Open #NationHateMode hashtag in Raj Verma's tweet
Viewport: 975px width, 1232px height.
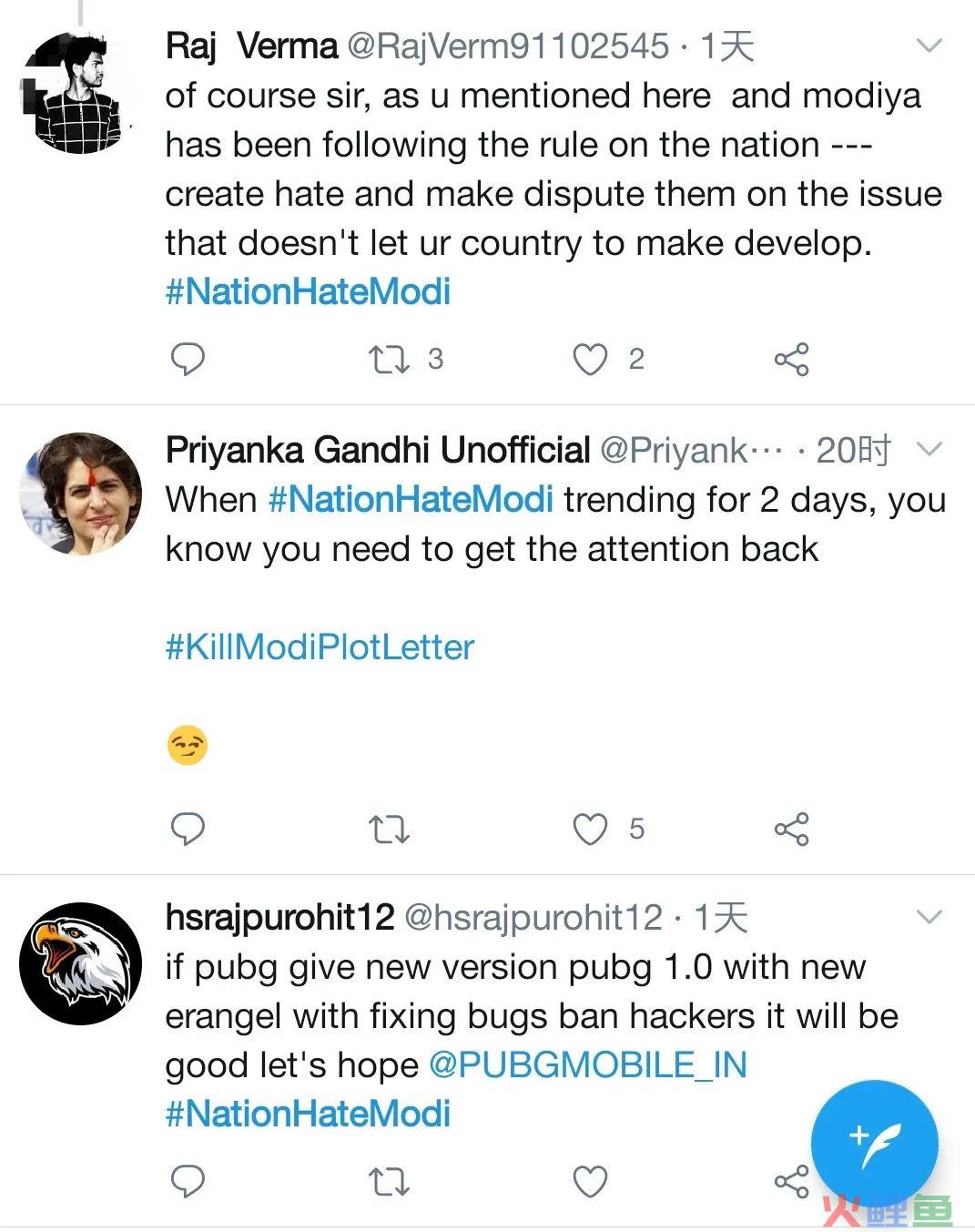click(x=308, y=292)
